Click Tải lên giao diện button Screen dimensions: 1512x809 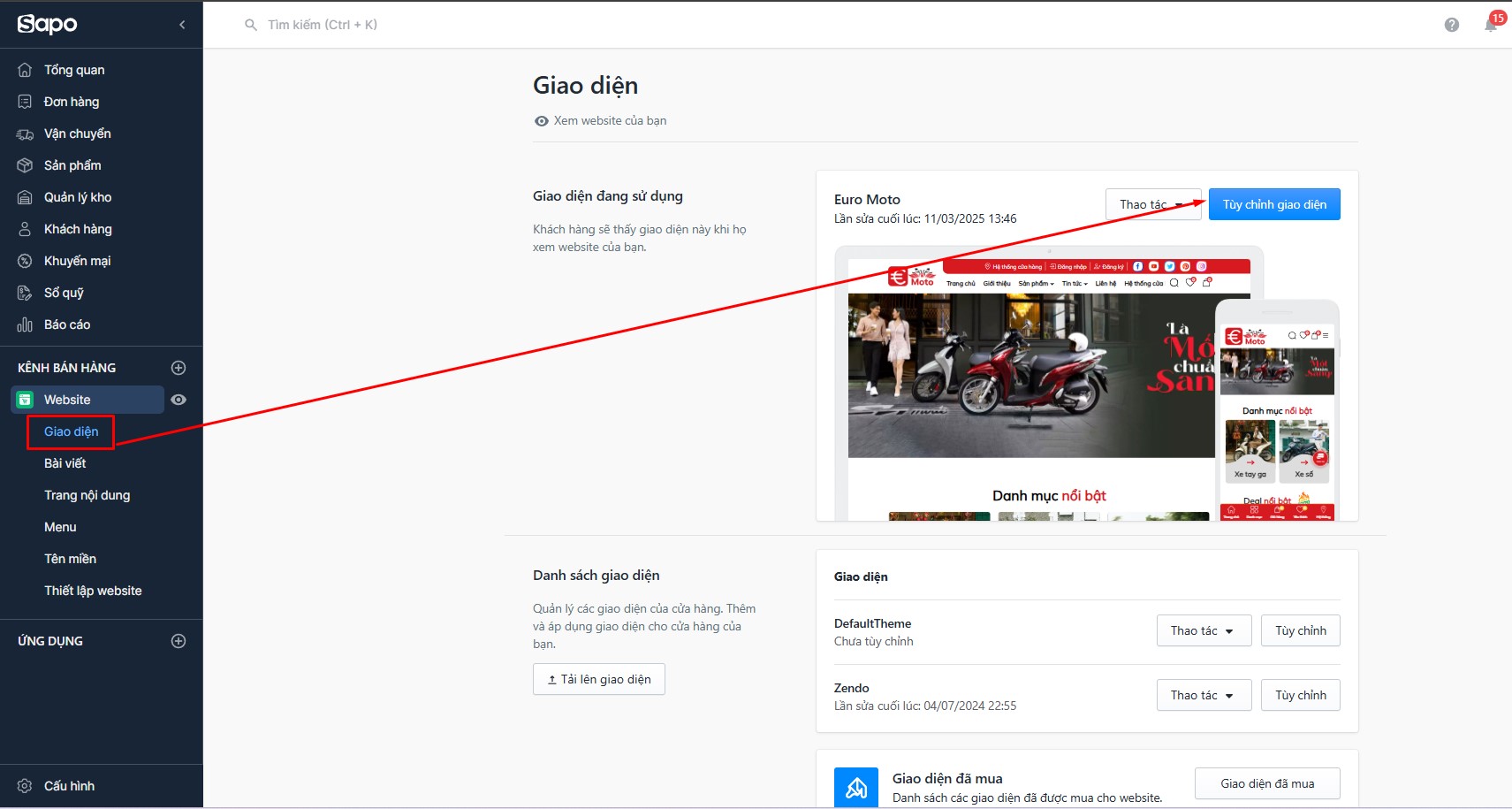(599, 679)
